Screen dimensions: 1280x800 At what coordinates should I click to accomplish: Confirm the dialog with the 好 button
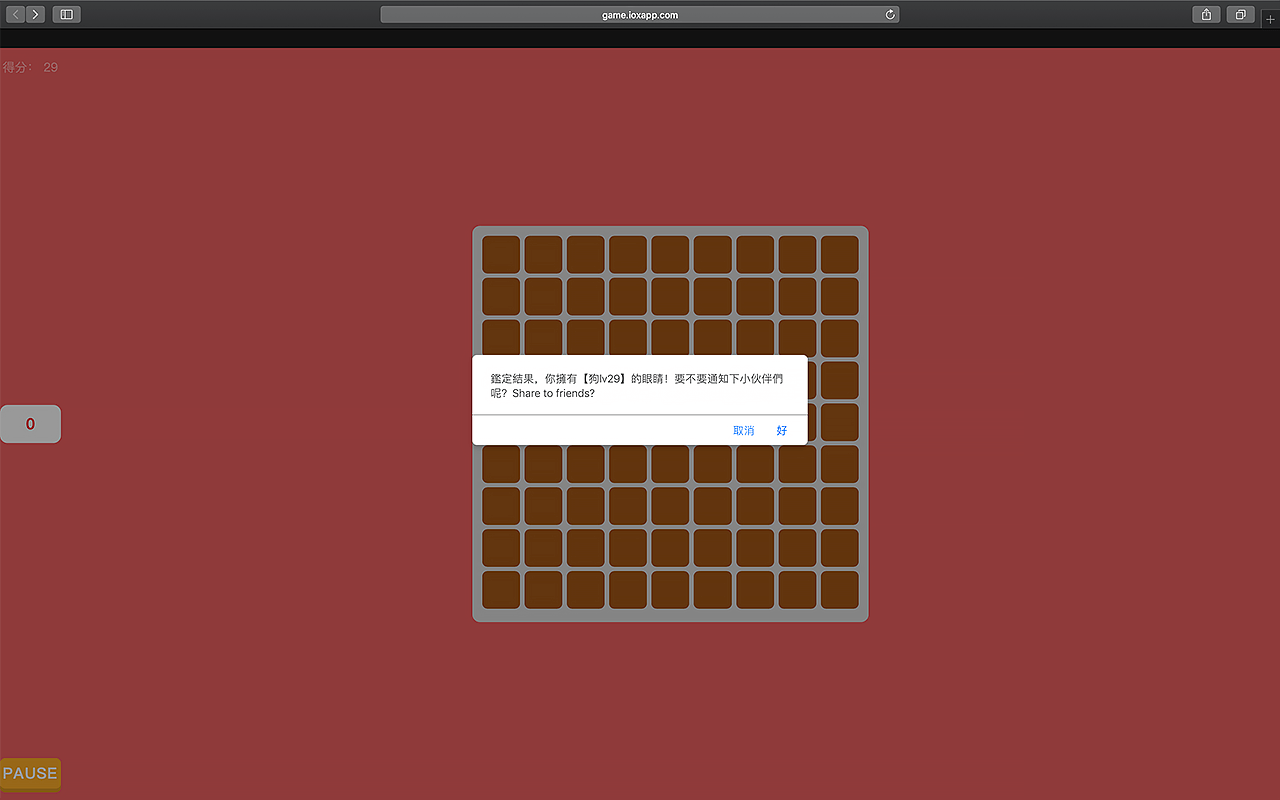coord(782,430)
